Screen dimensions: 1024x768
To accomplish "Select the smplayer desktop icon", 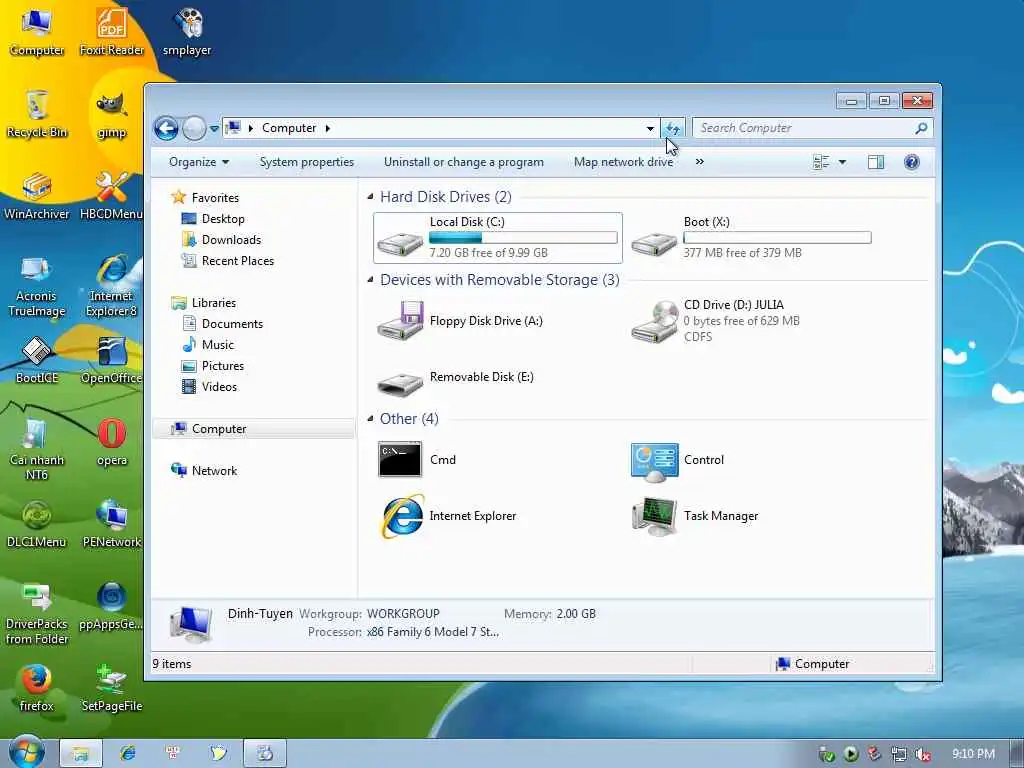I will pos(187,31).
